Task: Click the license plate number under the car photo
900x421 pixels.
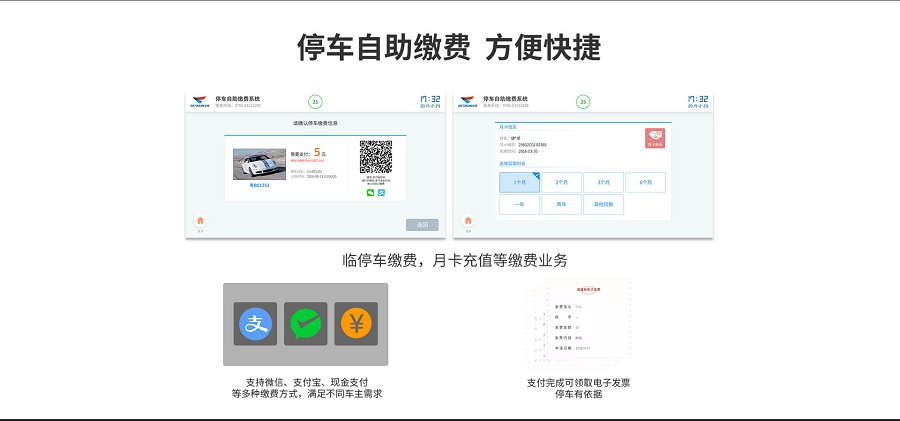Action: pos(259,185)
